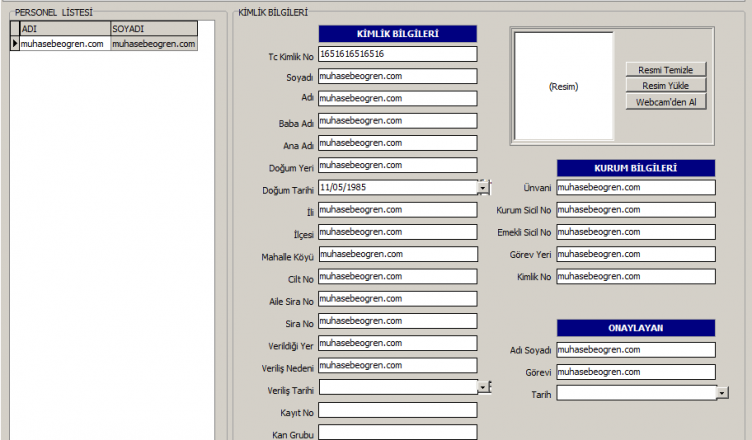Open the Veriliş Tarihi date dropdown

click(x=483, y=387)
